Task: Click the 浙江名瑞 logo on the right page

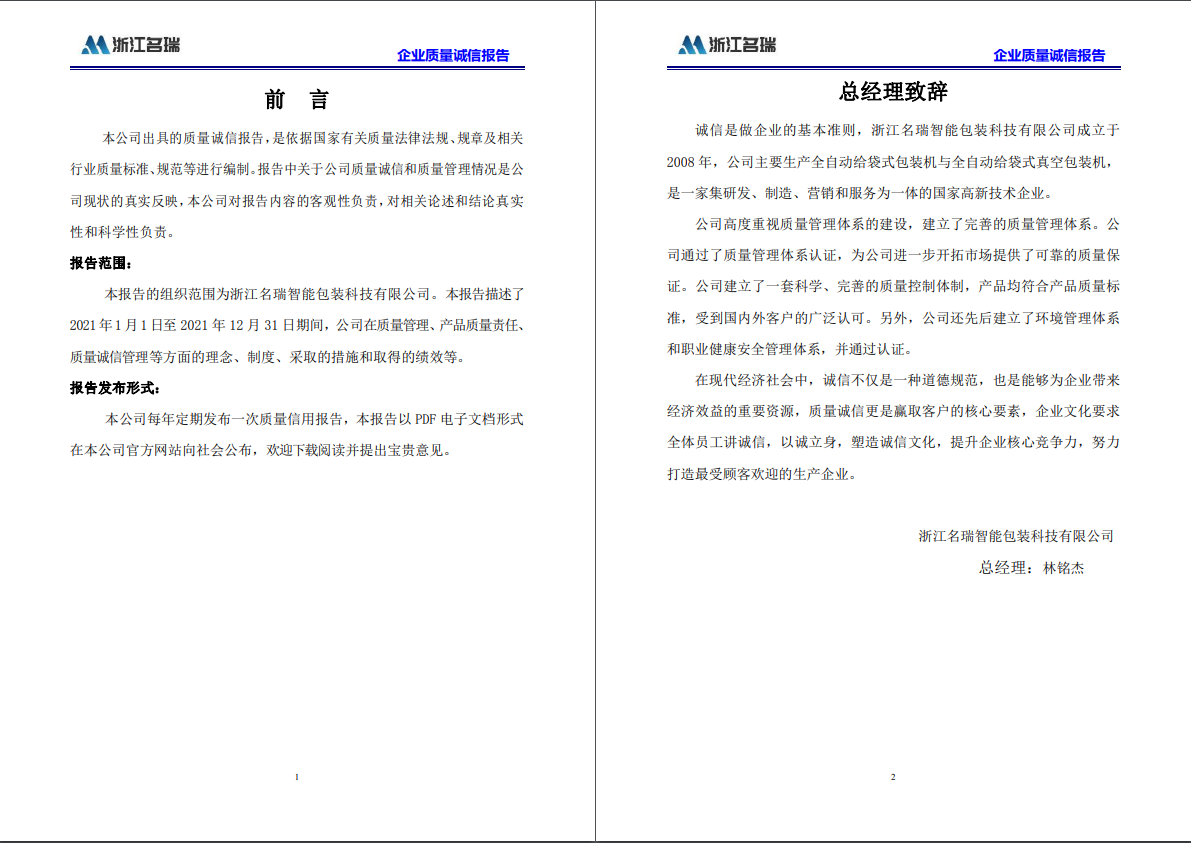Action: (727, 45)
